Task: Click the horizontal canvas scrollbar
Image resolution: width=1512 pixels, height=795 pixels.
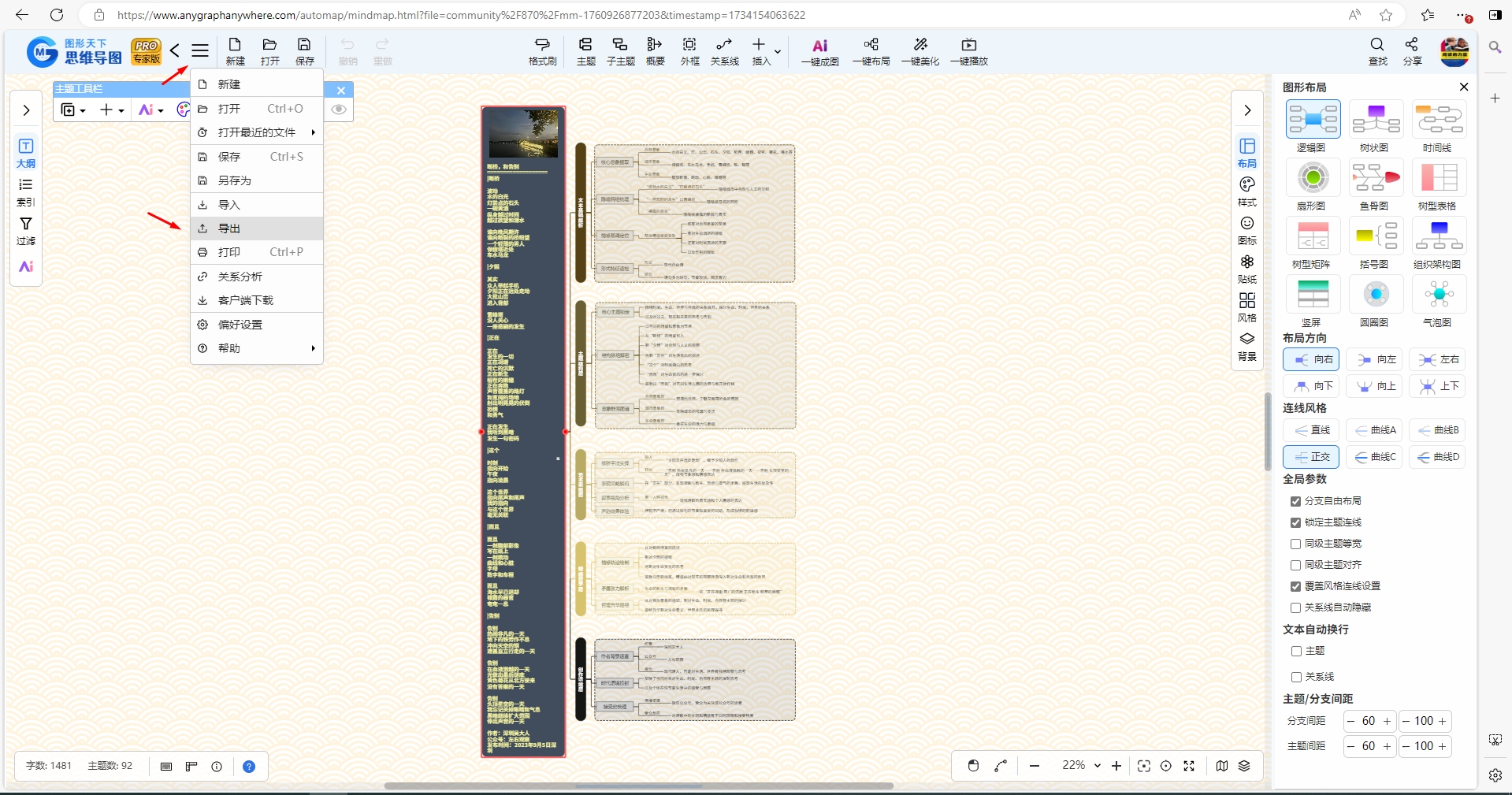Action: (638, 786)
